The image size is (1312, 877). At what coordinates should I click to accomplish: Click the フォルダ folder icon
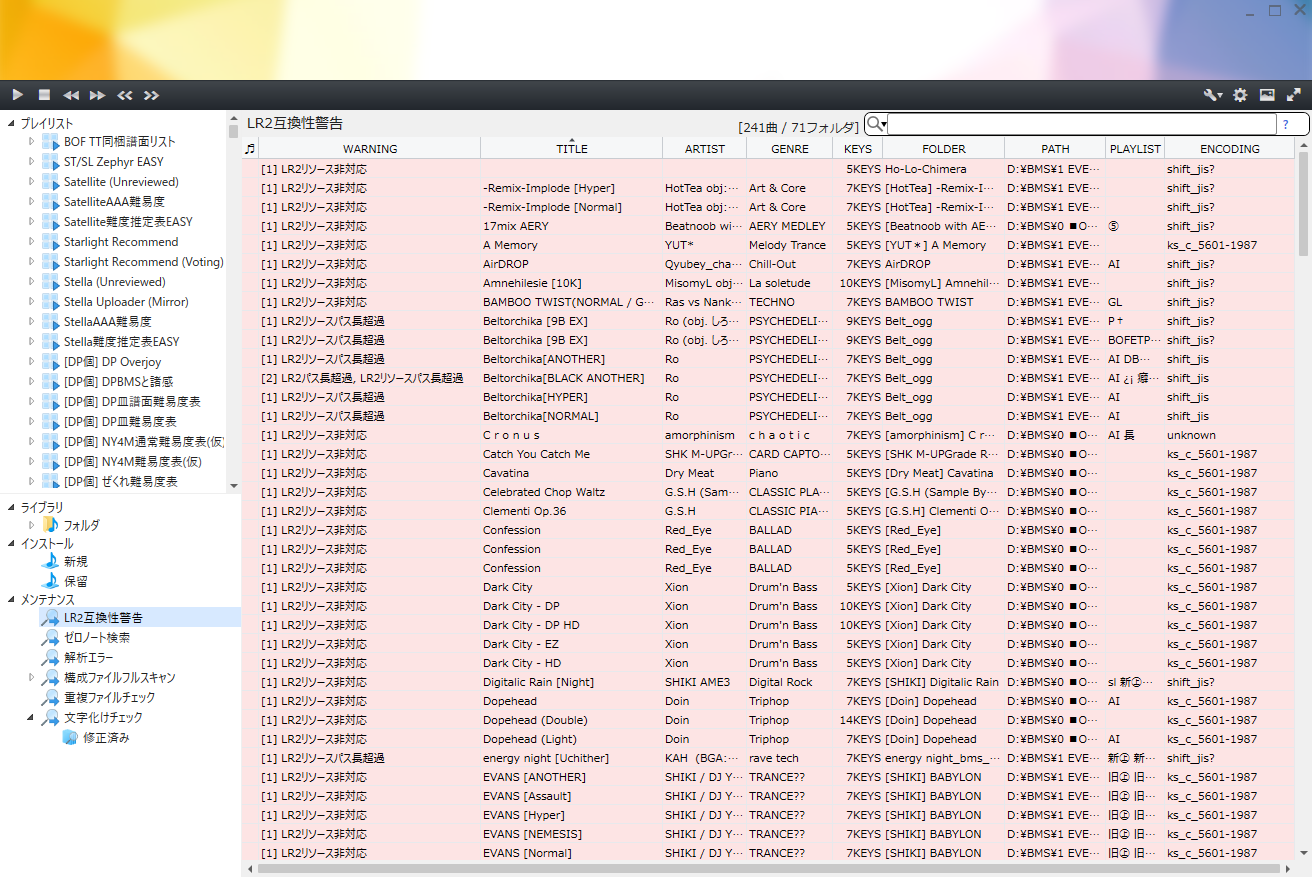(x=50, y=525)
